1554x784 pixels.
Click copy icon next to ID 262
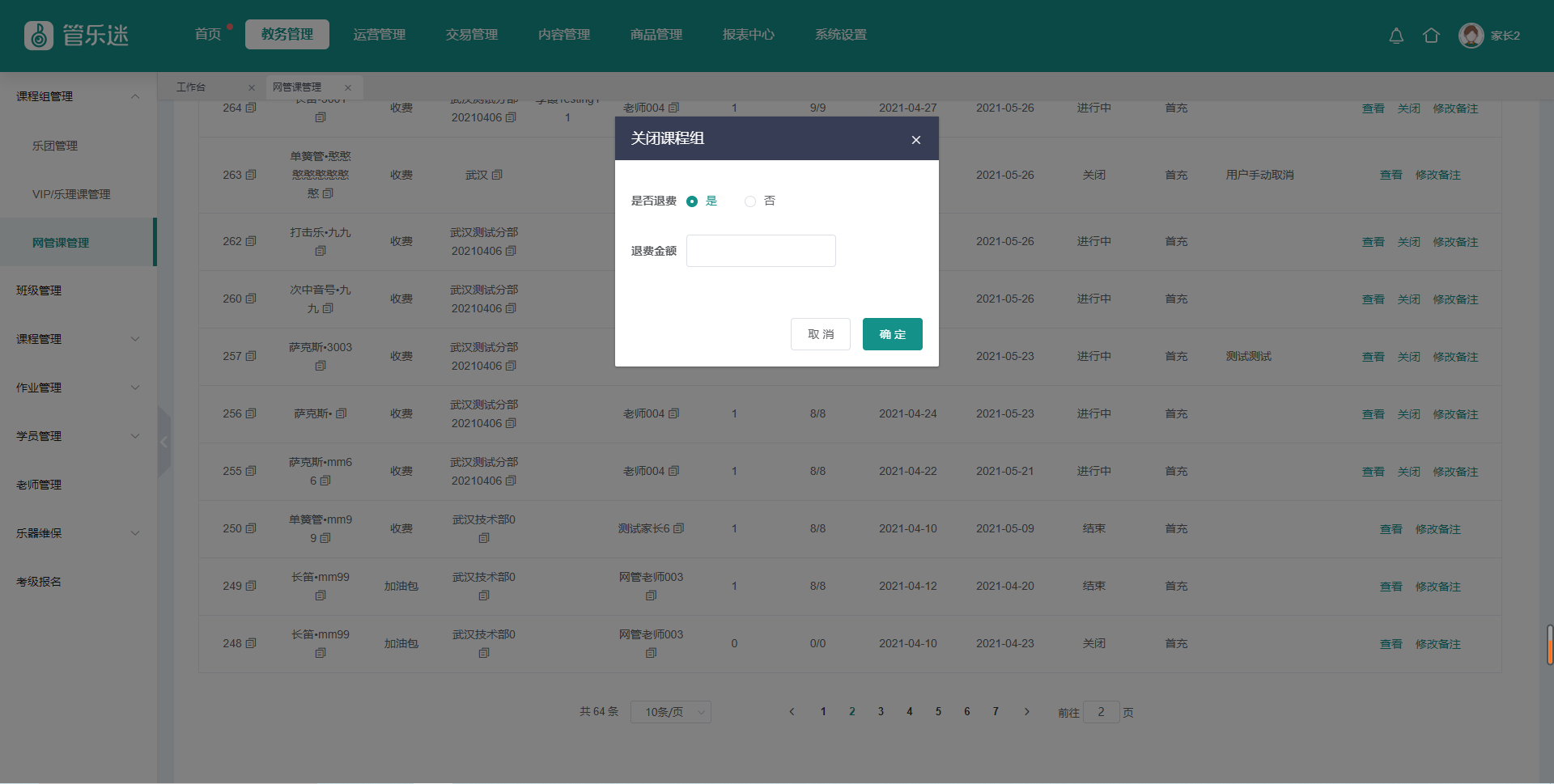coord(251,241)
